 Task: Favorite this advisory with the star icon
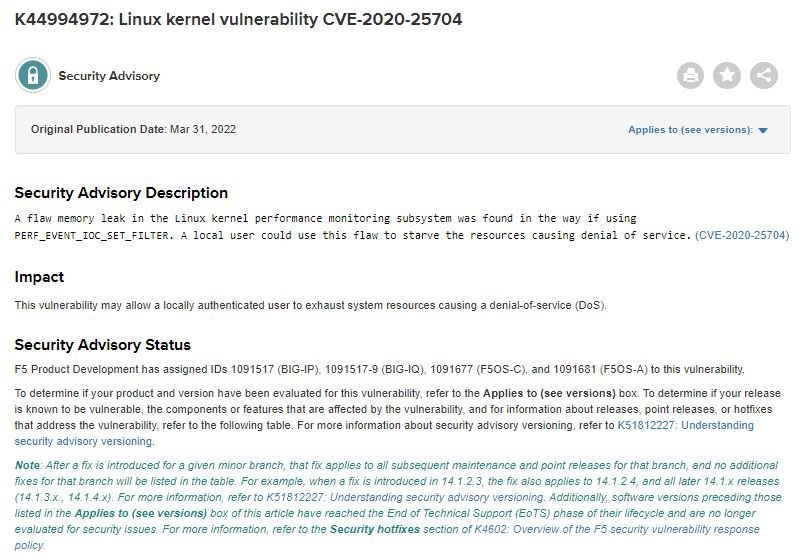tap(727, 75)
